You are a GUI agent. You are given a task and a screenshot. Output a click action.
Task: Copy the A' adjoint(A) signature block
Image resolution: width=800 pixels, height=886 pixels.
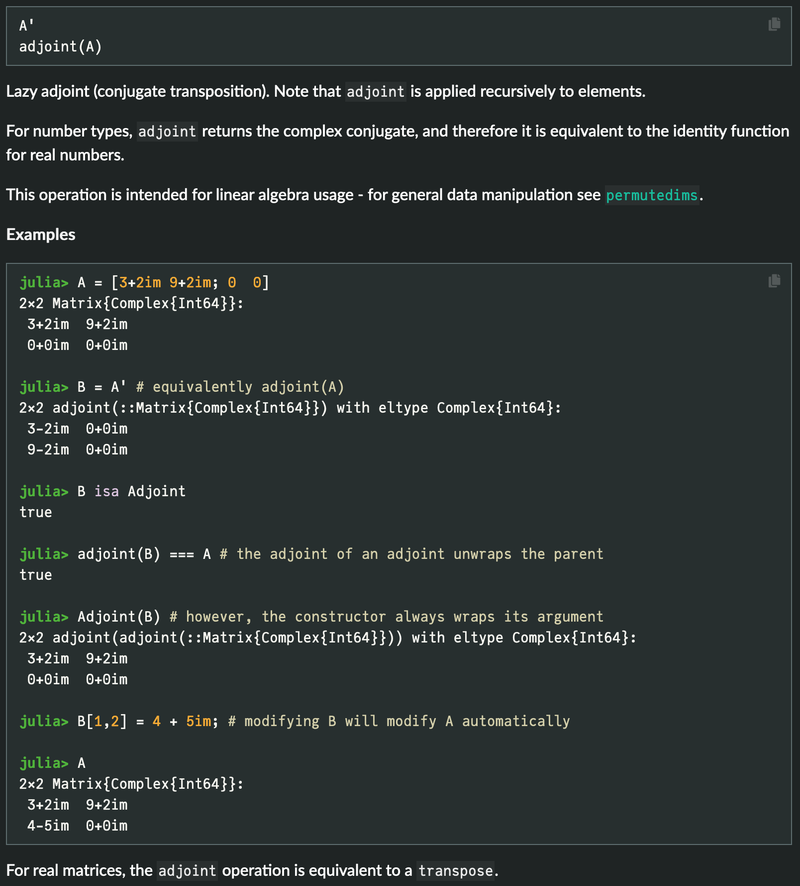click(x=774, y=24)
